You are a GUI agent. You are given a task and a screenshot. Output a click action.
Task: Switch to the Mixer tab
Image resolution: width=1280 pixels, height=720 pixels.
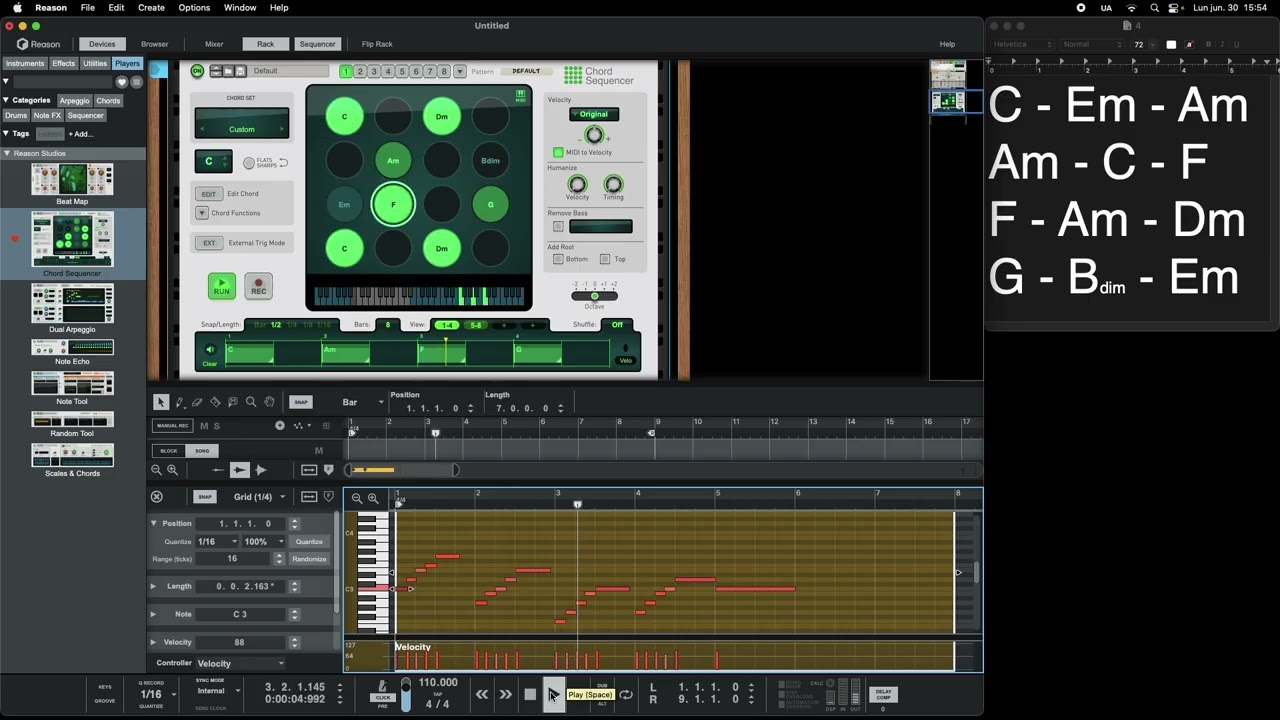click(214, 44)
